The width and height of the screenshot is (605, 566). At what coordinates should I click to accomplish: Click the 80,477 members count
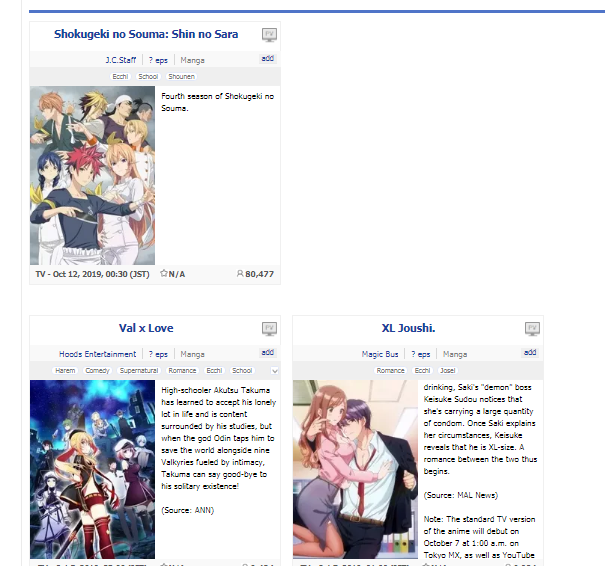pos(259,274)
